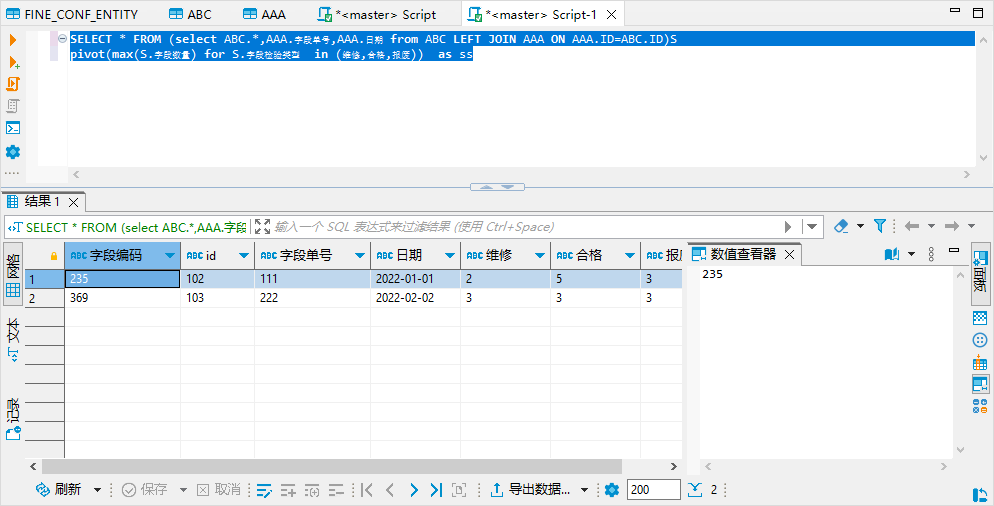Execute the SQL script icon
Screen dimensions: 994x506
13,84
